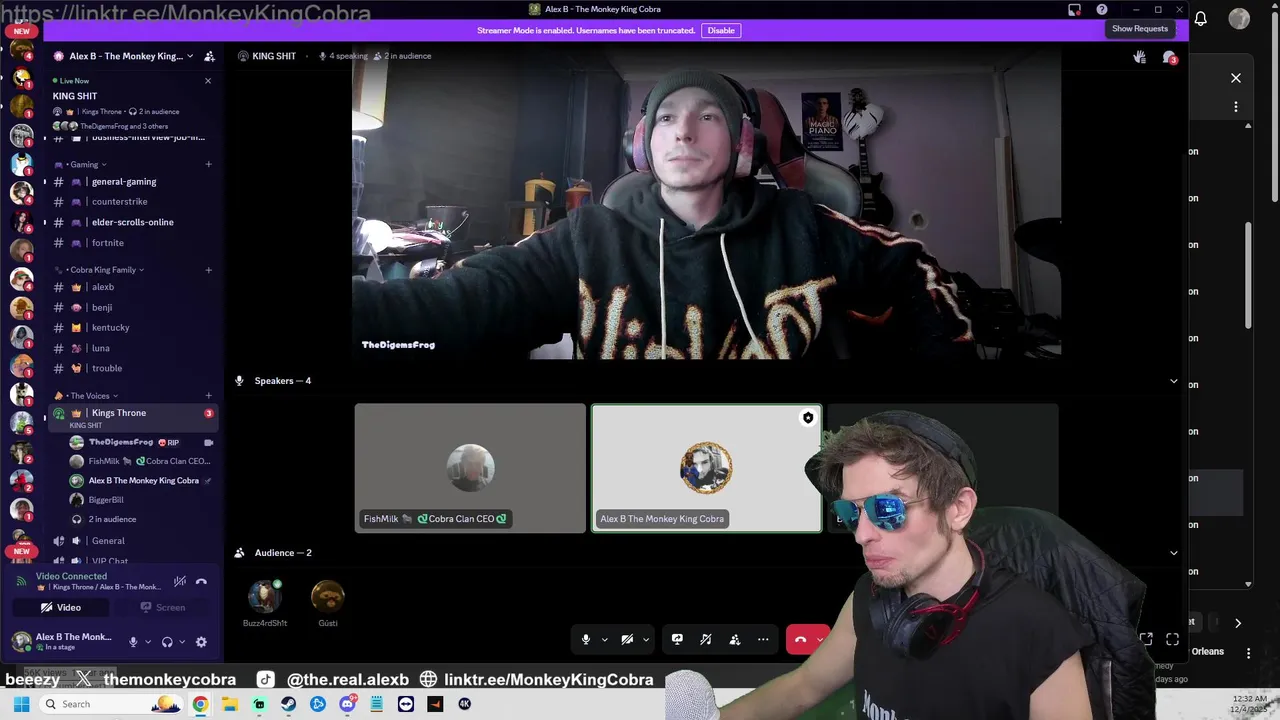Screen dimensions: 1280x720
Task: Select FishMilk in voice list
Action: tap(140, 461)
